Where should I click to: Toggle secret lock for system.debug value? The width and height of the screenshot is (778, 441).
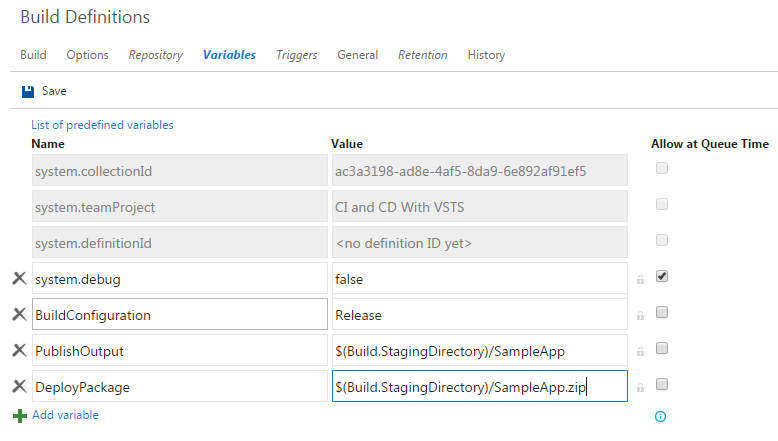pyautogui.click(x=640, y=280)
